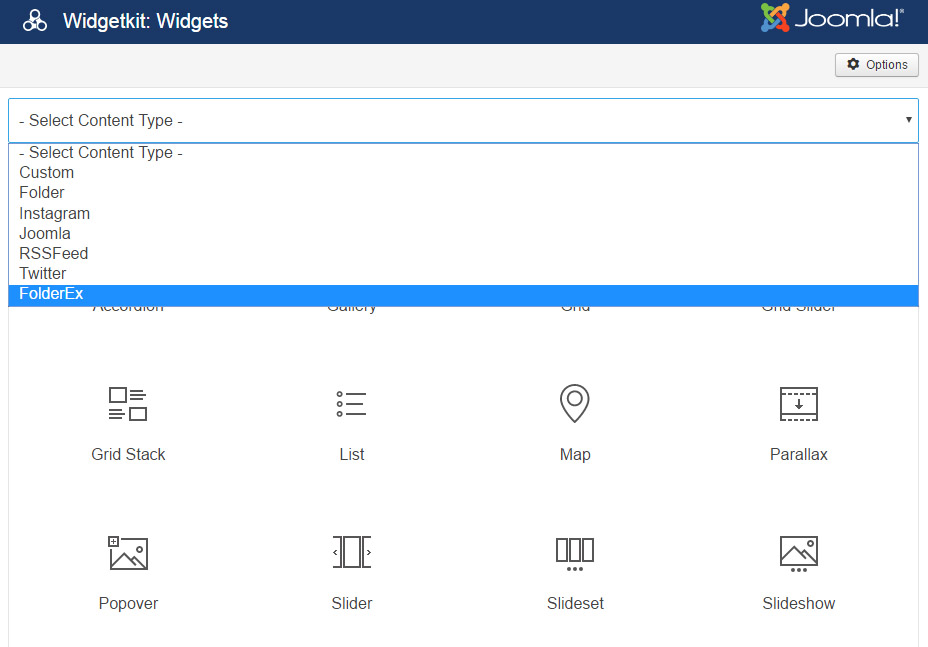928x647 pixels.
Task: Click the Joomla! logo
Action: point(832,18)
